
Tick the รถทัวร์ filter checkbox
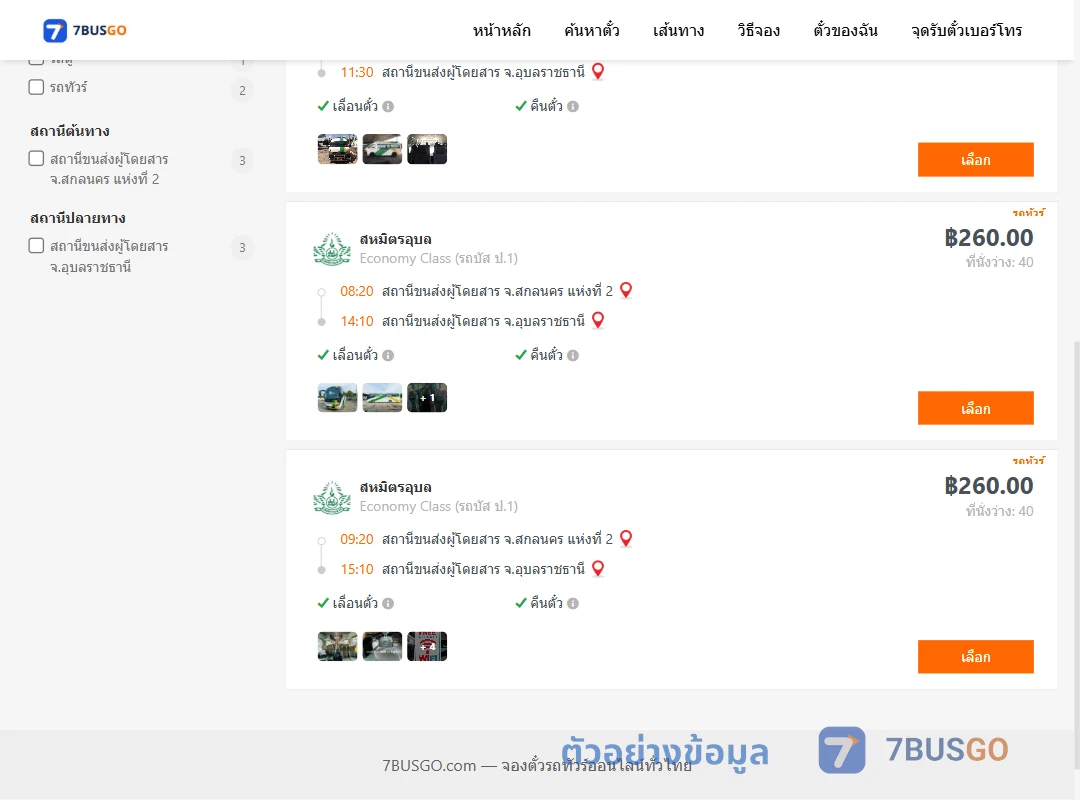pos(37,87)
